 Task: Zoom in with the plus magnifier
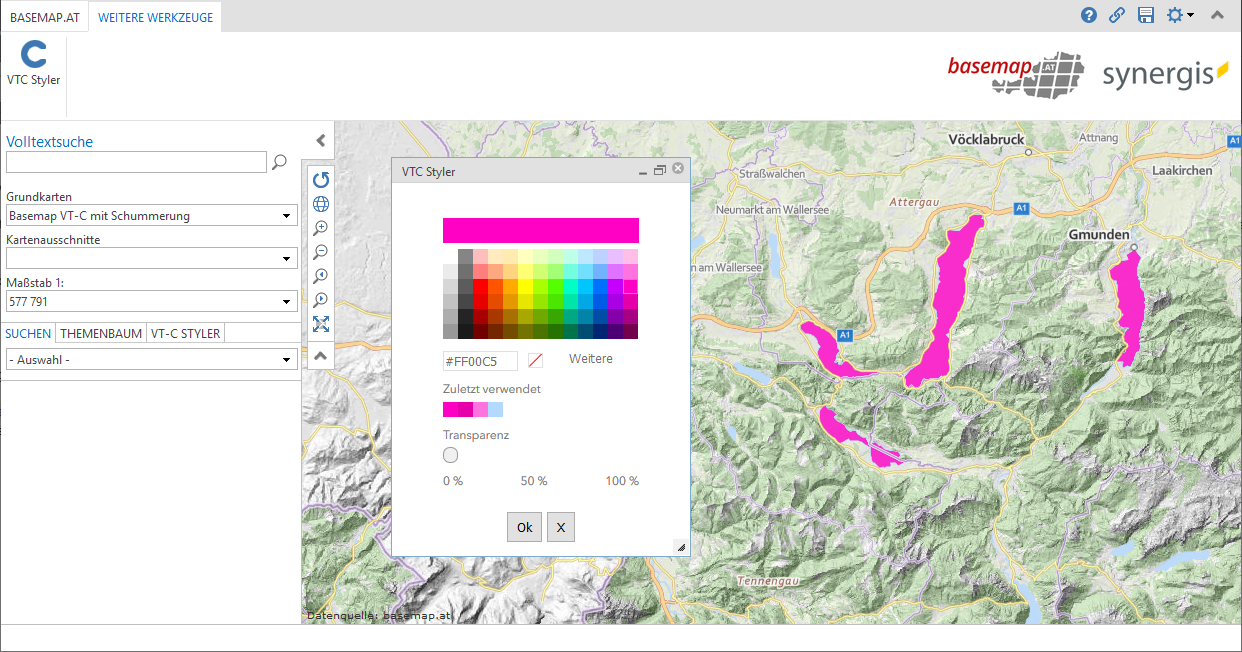coord(321,228)
